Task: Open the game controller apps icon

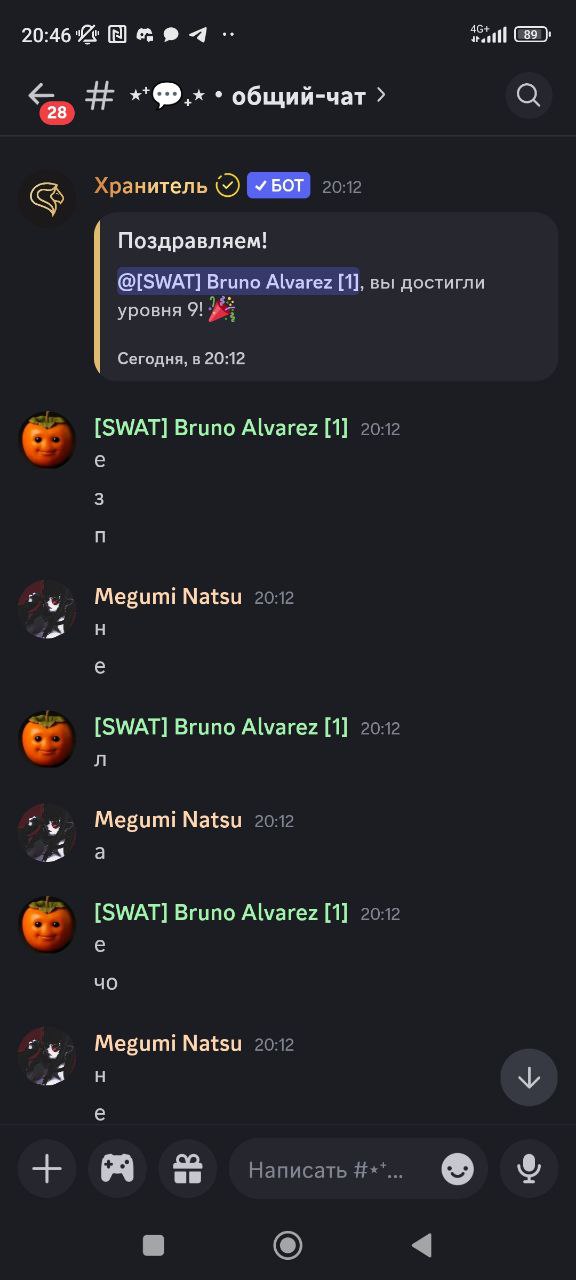Action: point(117,1169)
